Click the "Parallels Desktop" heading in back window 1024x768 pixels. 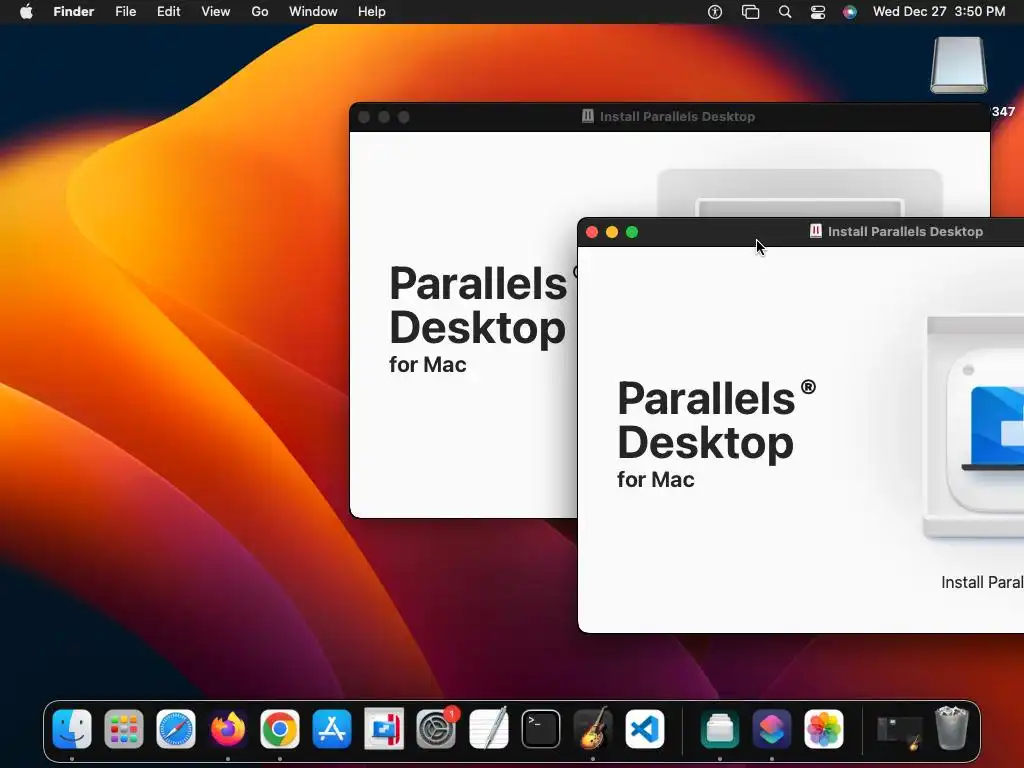478,305
